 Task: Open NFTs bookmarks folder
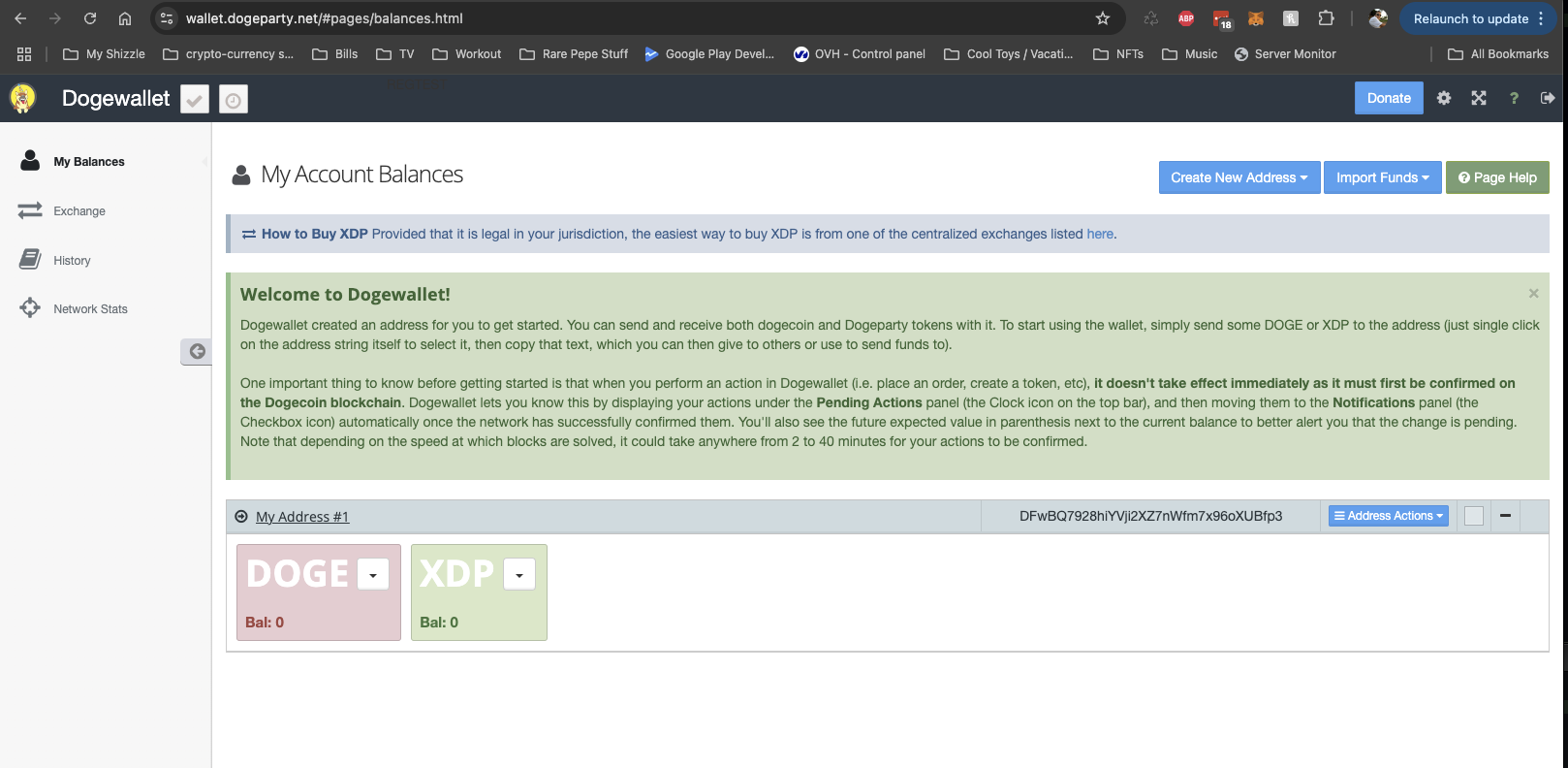[x=1118, y=54]
